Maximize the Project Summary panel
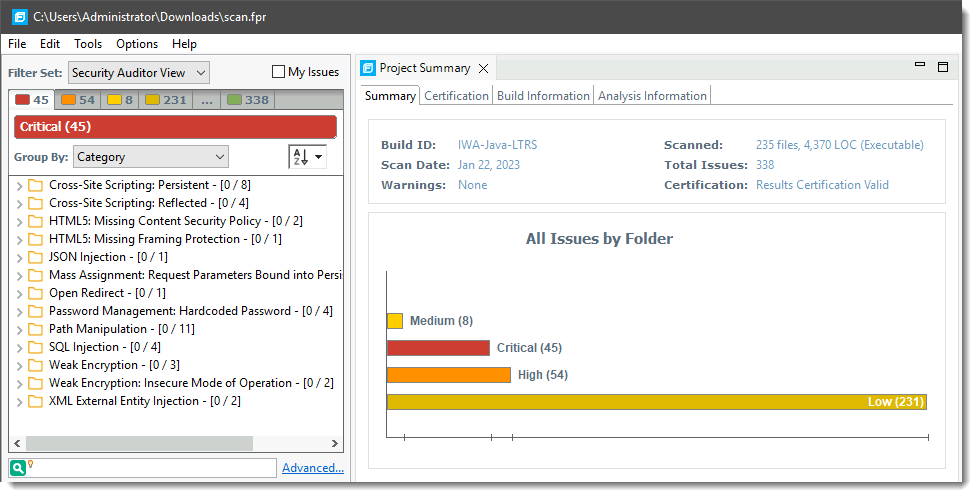This screenshot has width=977, height=497. (943, 67)
